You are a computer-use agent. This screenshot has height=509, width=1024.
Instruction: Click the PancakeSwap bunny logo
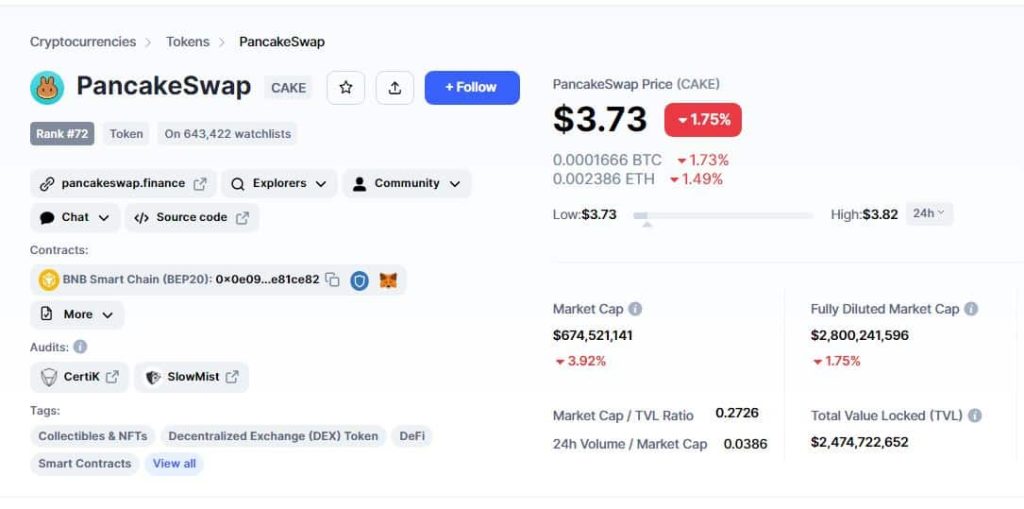47,88
